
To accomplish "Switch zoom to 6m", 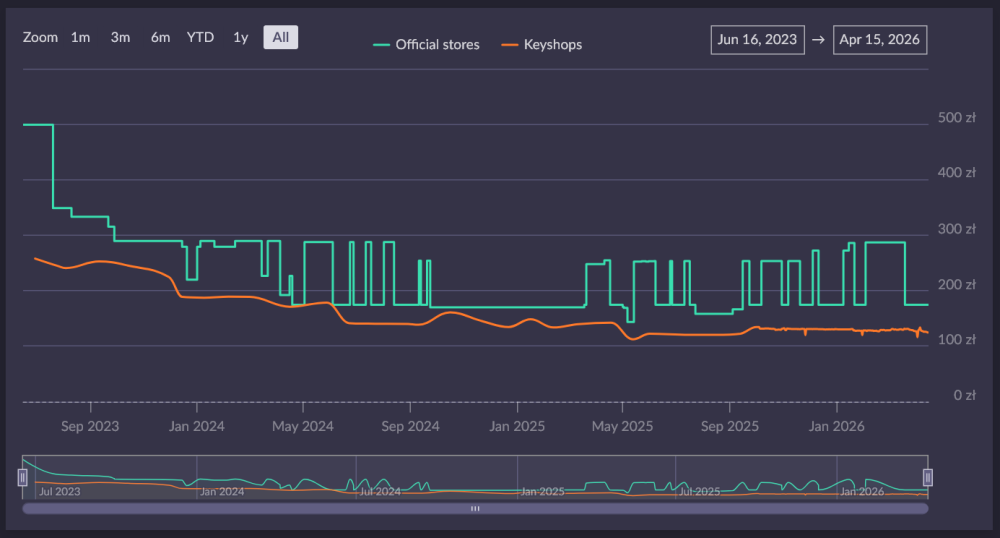I will coord(160,37).
